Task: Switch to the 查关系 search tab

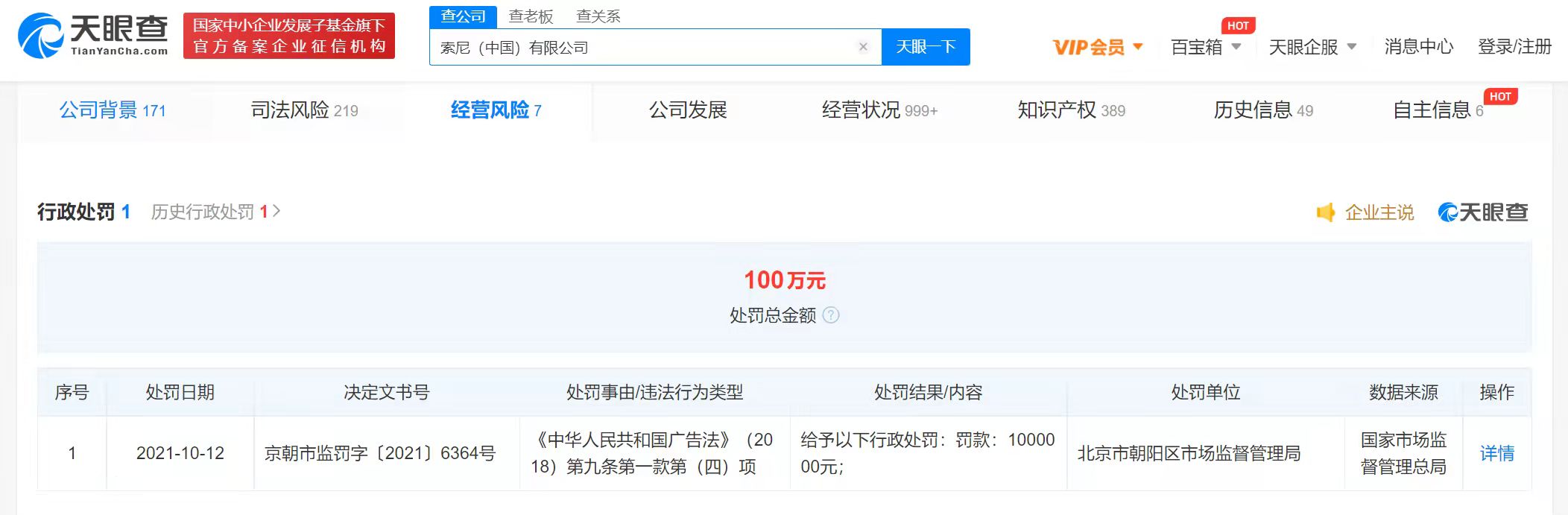Action: (598, 16)
